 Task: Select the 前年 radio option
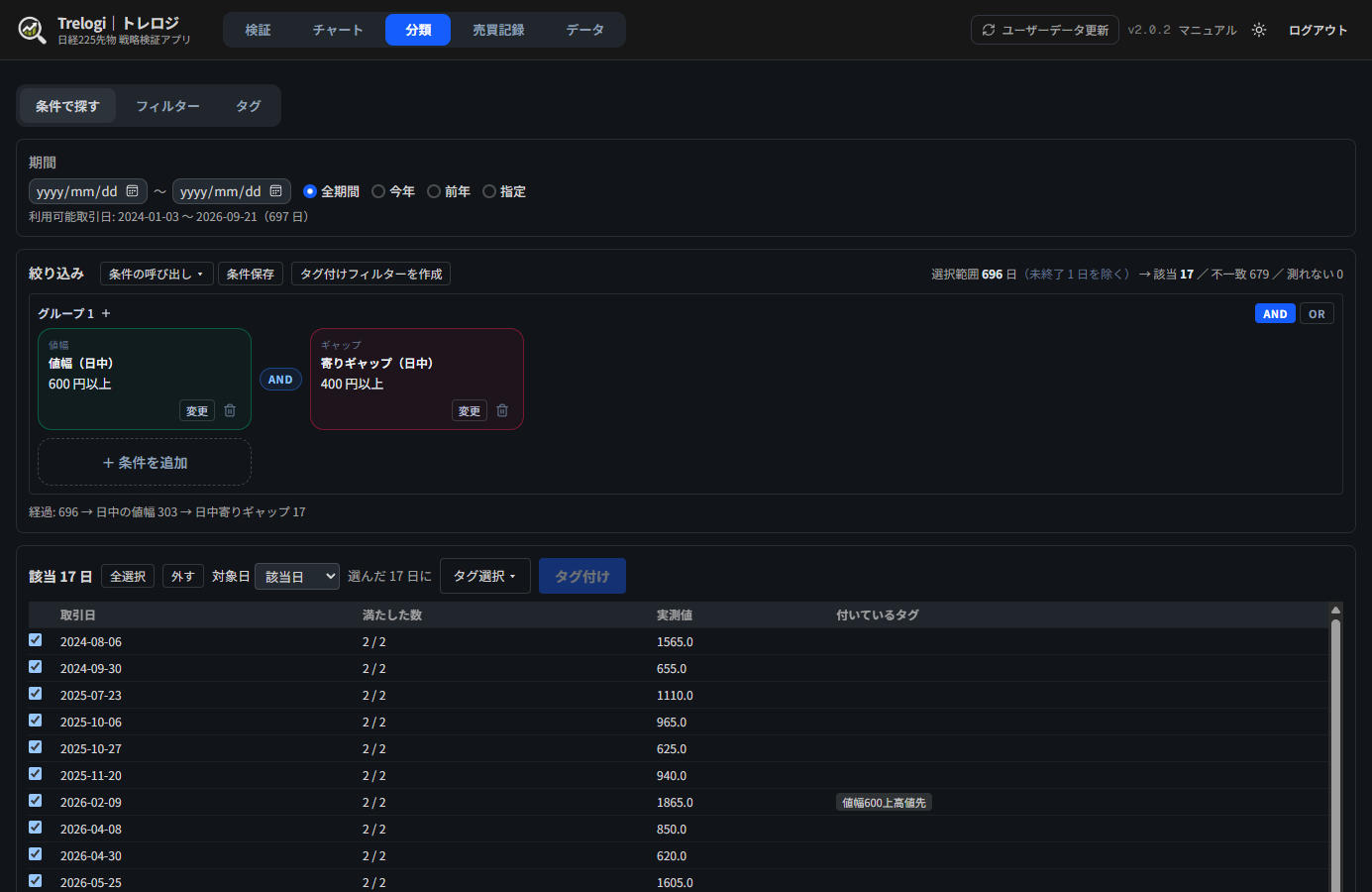click(x=434, y=191)
